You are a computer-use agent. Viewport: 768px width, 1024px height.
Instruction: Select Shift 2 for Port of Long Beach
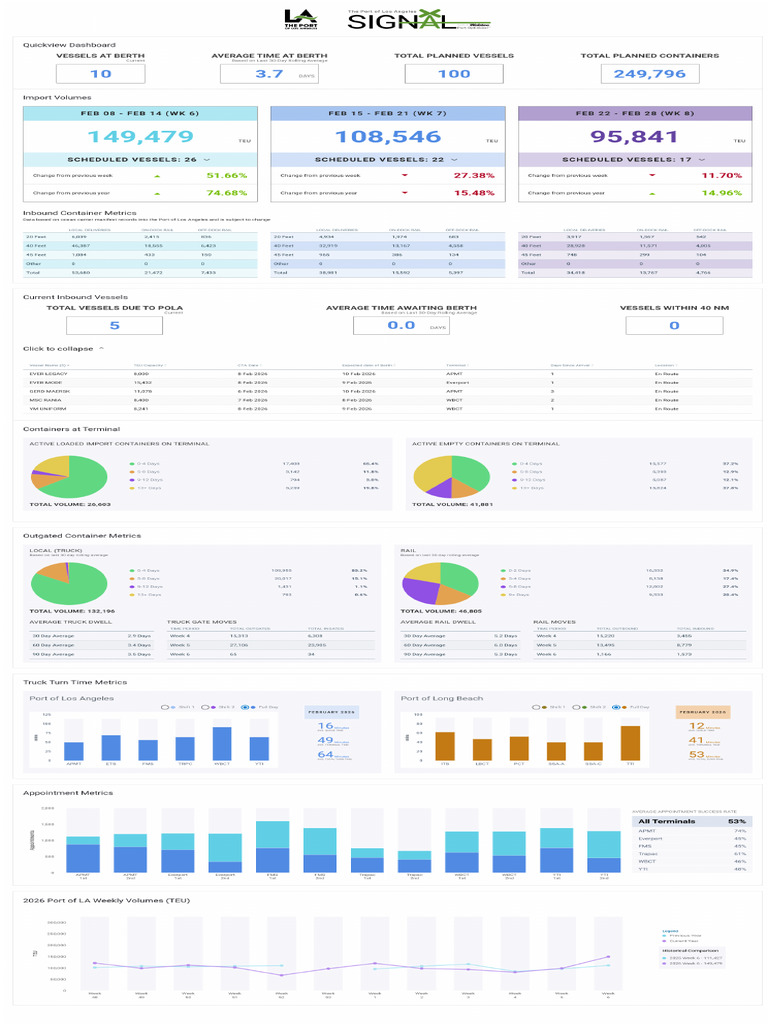click(576, 707)
